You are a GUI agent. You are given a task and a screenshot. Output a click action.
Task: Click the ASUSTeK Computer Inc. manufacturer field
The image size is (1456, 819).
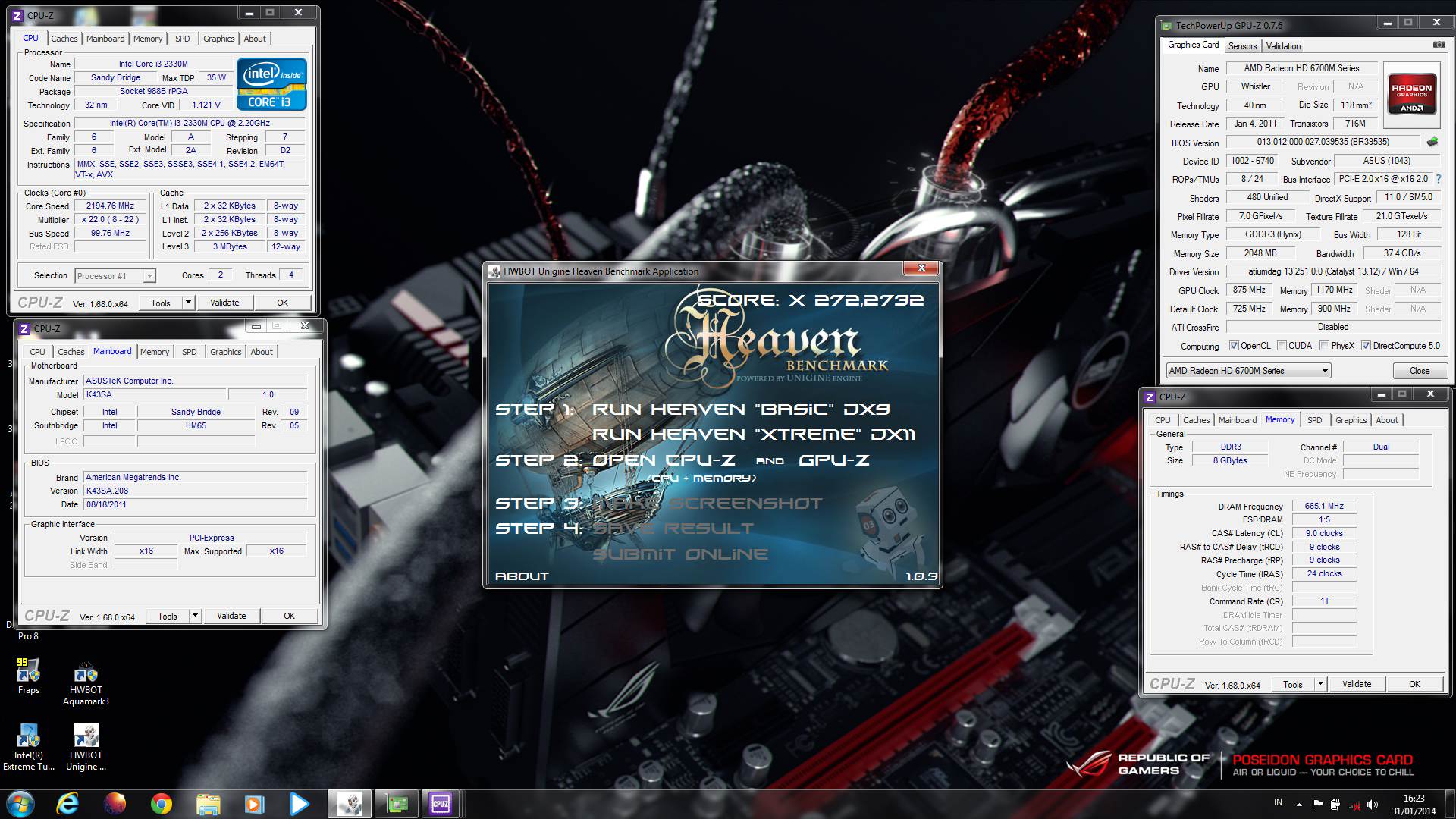195,381
